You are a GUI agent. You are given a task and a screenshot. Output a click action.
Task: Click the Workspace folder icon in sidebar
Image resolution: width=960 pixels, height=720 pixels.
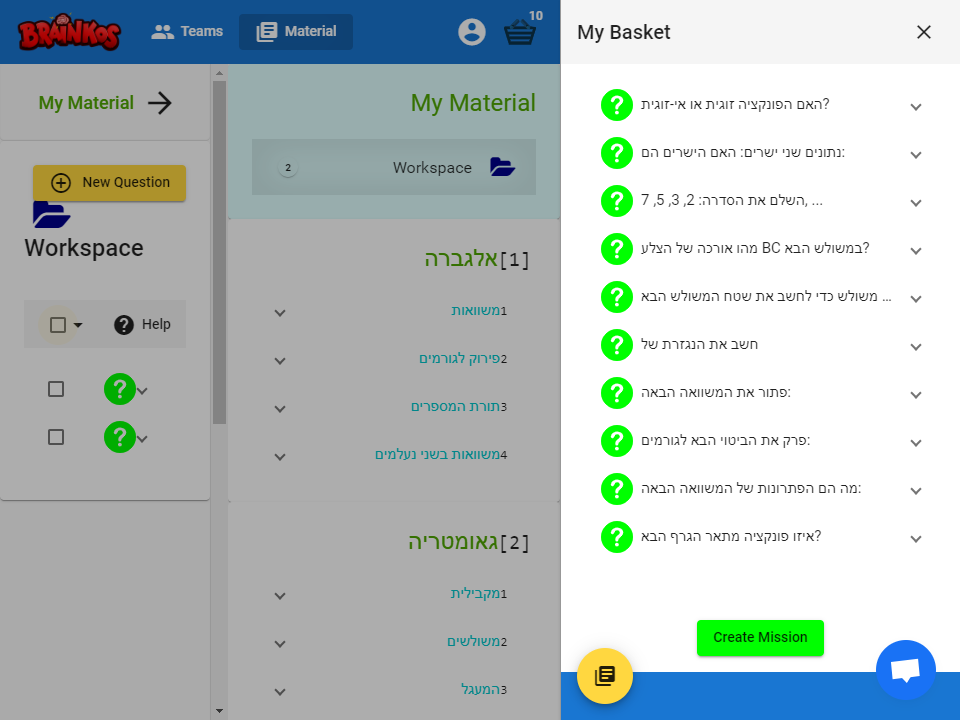(x=51, y=215)
